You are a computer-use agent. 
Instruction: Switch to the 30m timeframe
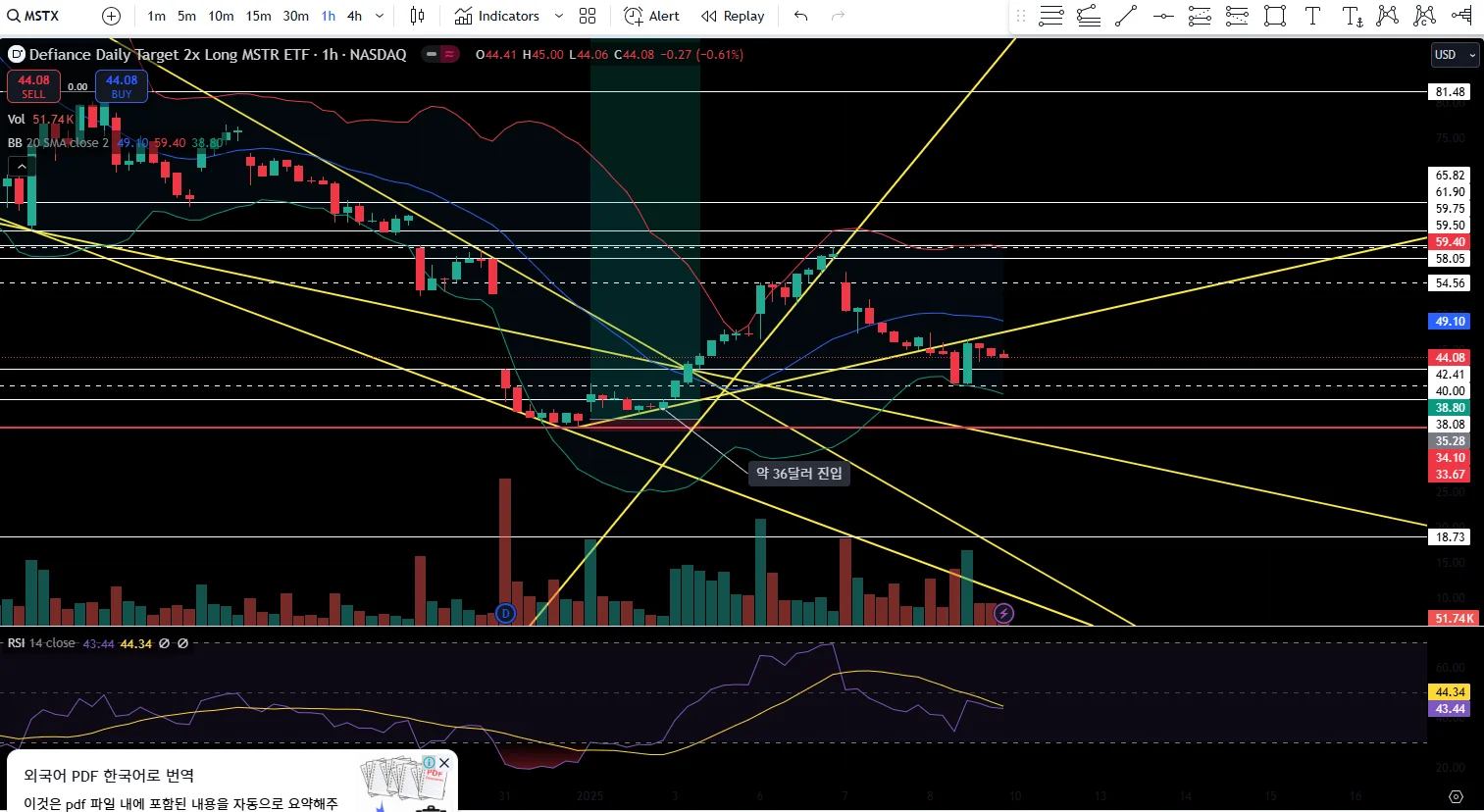(x=295, y=16)
